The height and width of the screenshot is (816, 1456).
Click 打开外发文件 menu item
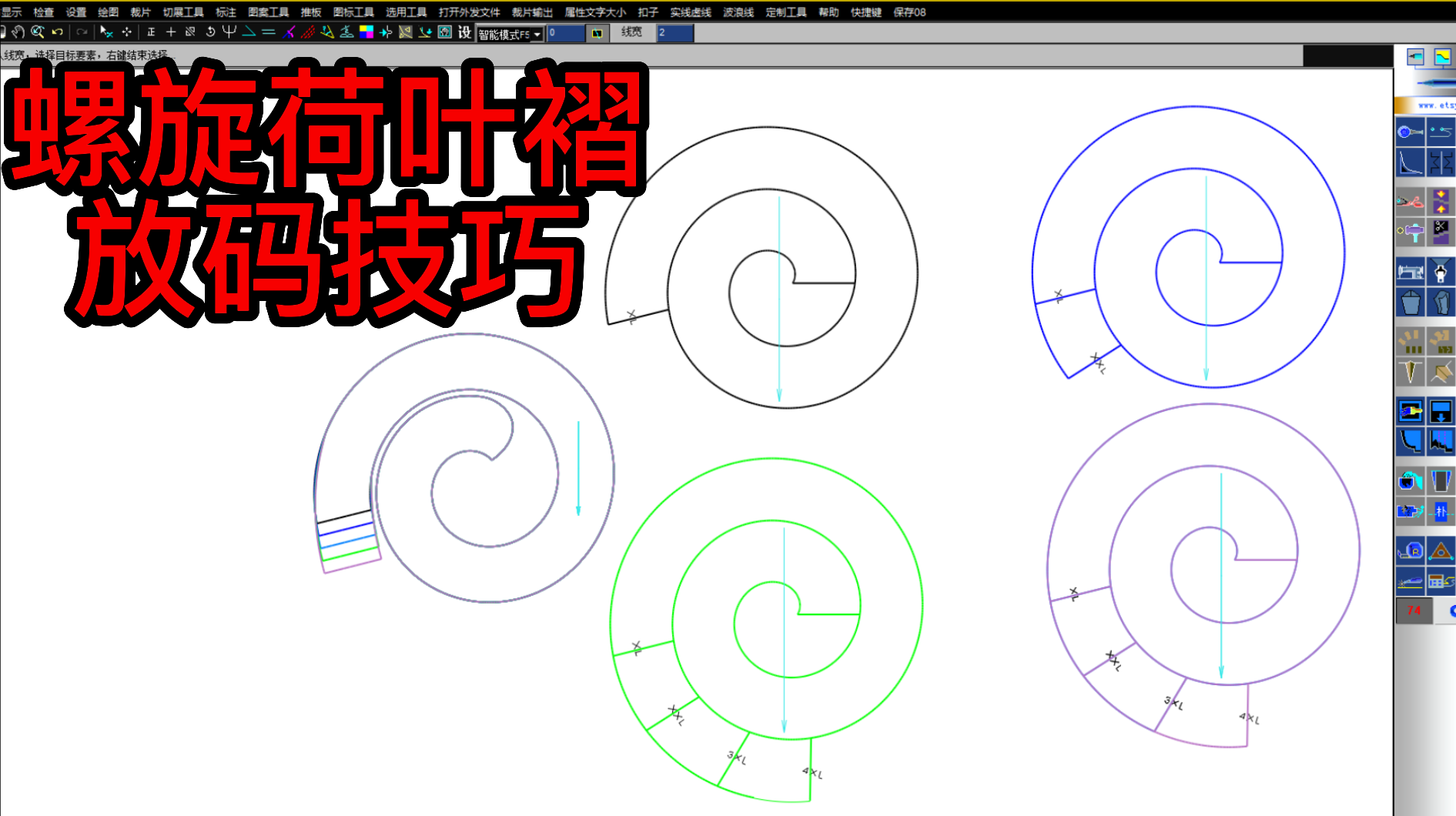469,12
